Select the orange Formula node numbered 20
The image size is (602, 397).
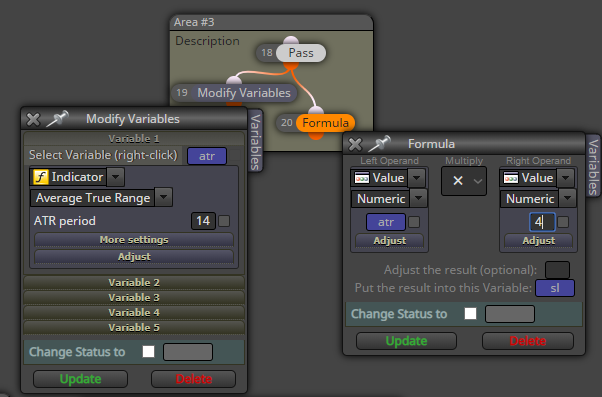click(325, 123)
